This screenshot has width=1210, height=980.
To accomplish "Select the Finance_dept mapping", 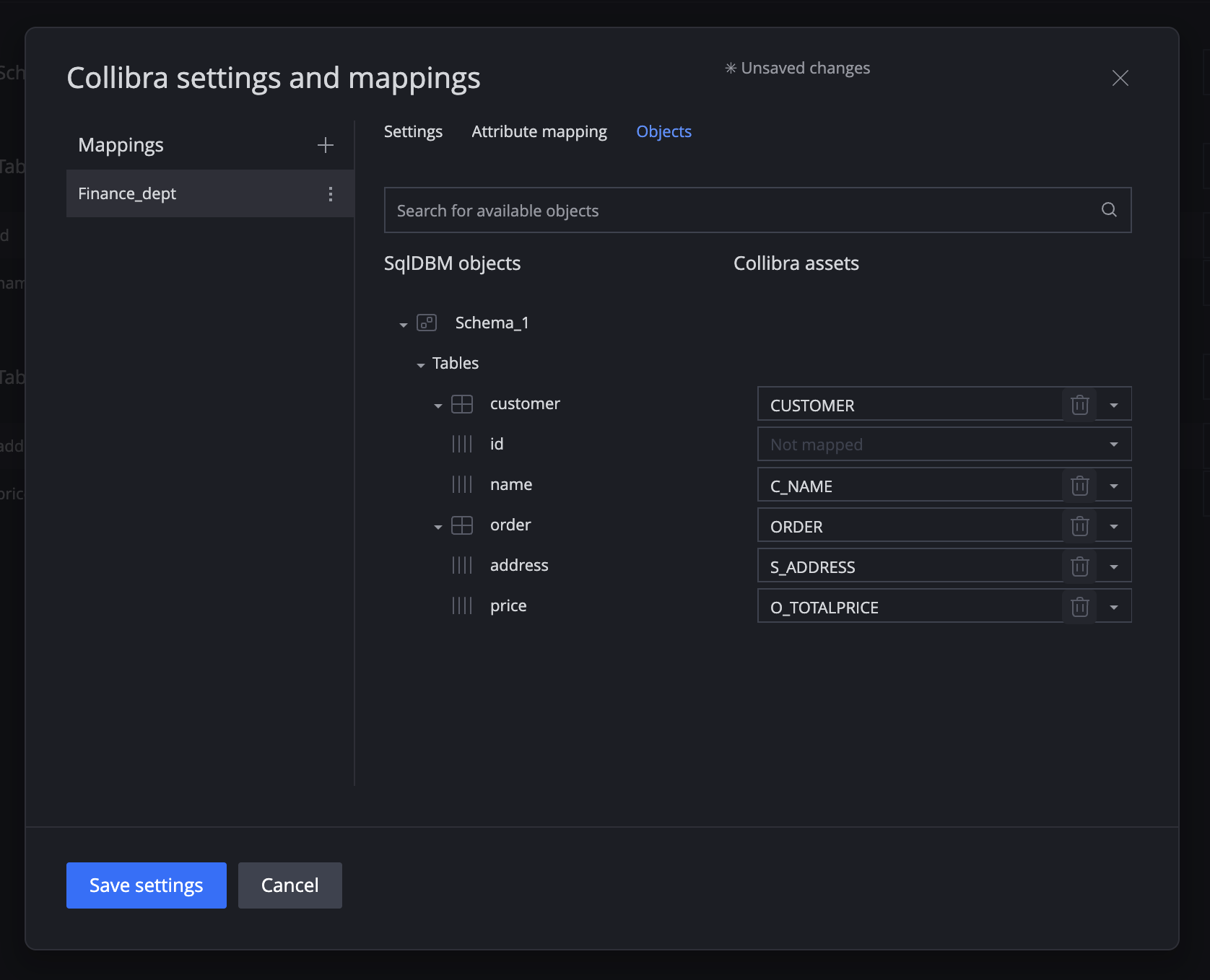I will coord(210,193).
